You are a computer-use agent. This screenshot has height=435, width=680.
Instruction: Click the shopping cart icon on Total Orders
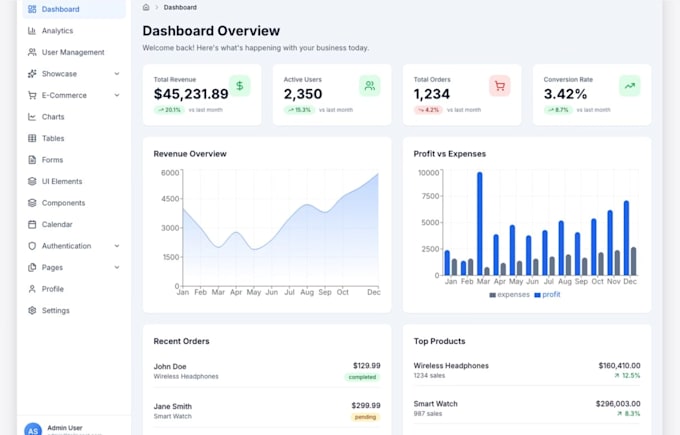(x=500, y=86)
